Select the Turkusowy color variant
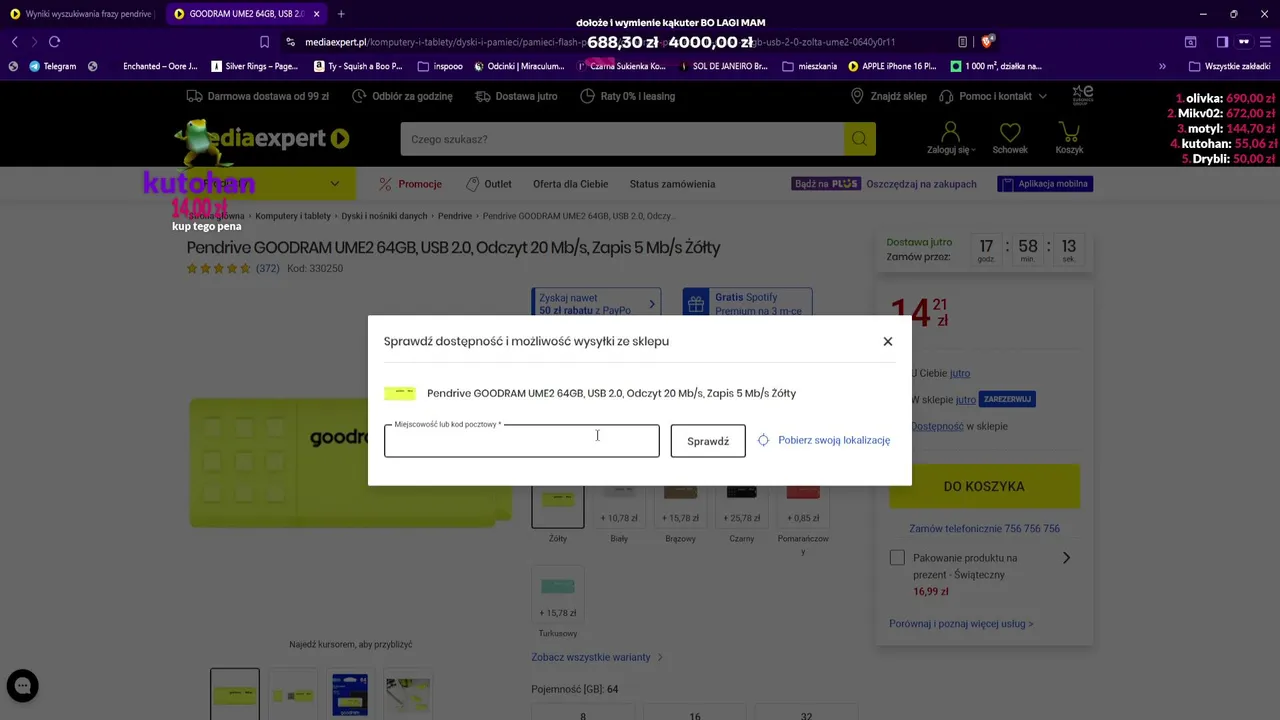 point(558,596)
